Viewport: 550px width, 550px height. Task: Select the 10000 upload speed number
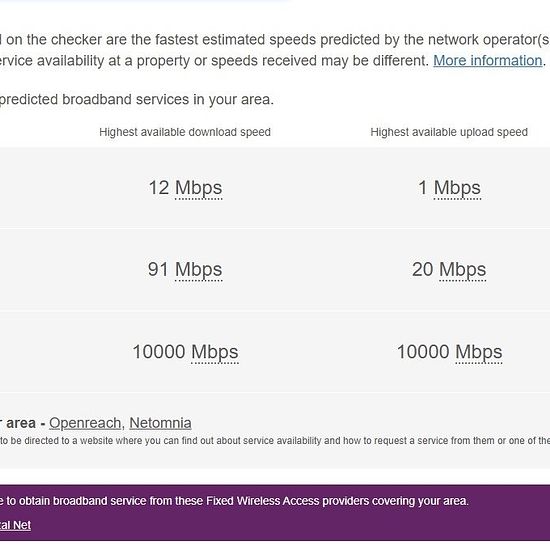(423, 351)
